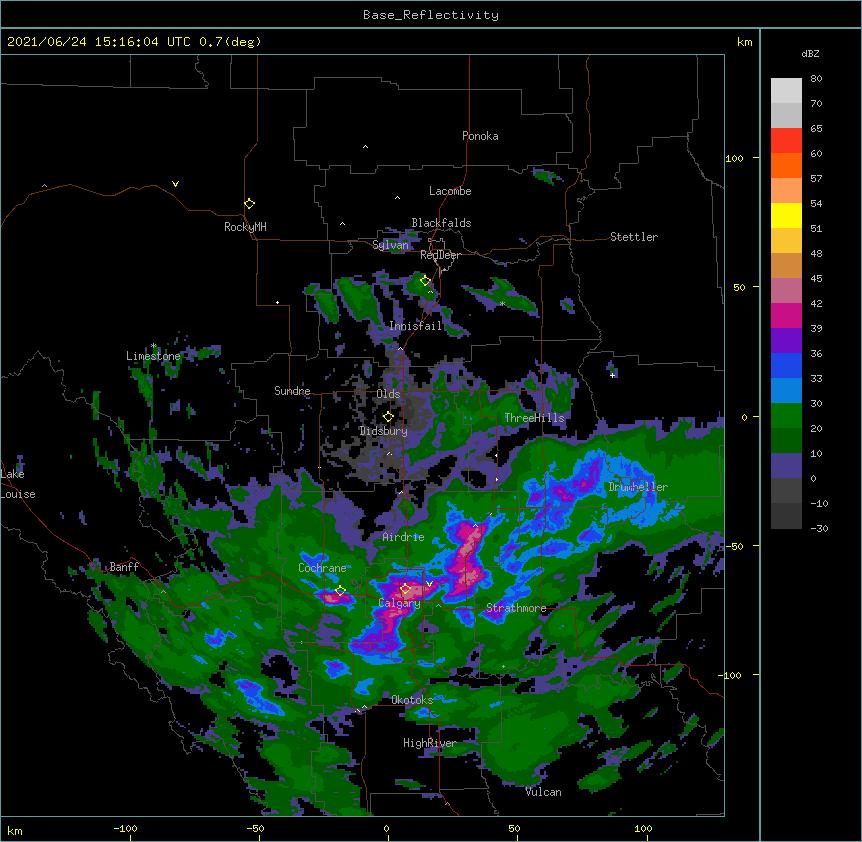Click the Innisfail map label

[x=416, y=326]
